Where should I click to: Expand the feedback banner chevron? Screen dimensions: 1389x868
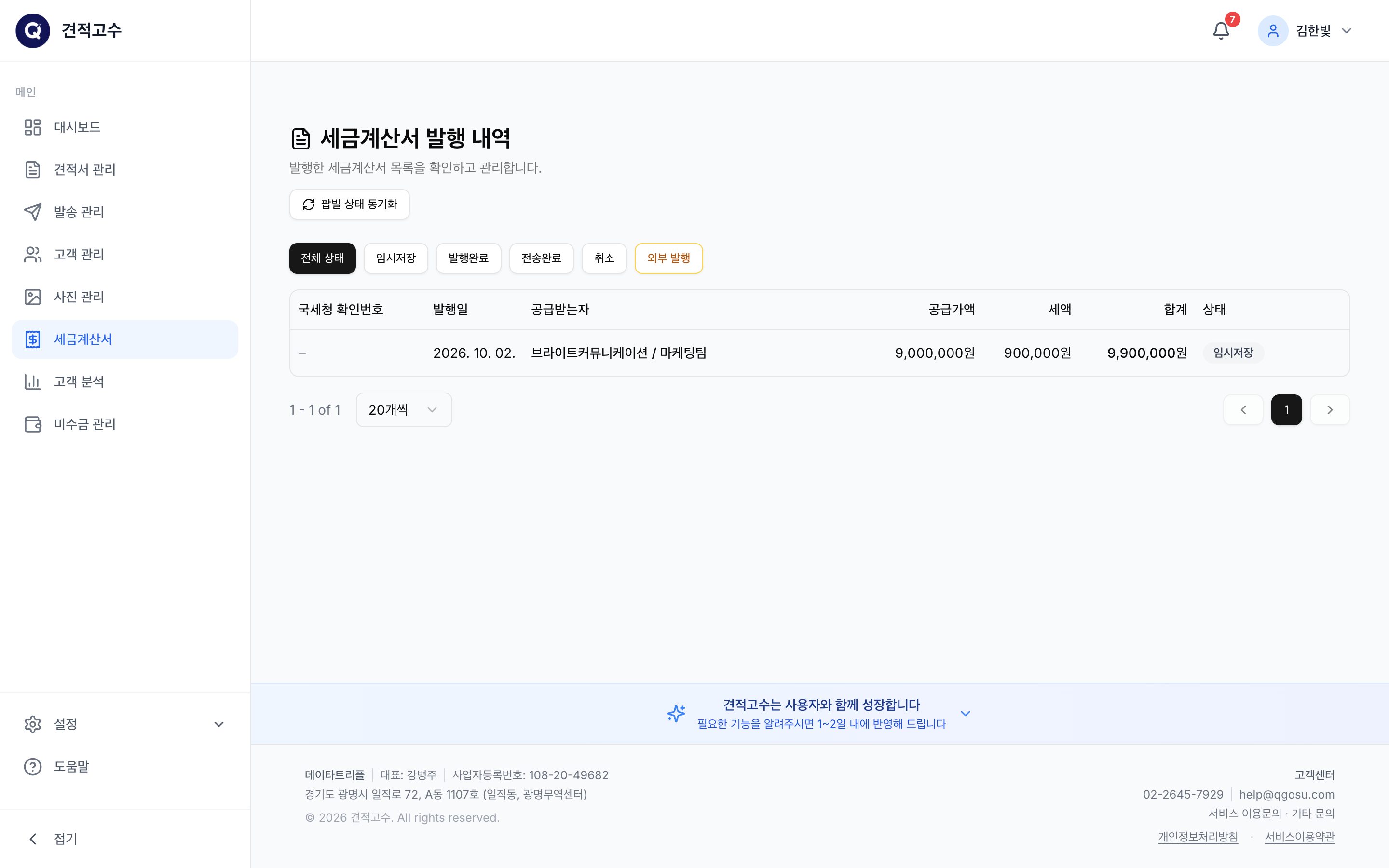(x=966, y=714)
